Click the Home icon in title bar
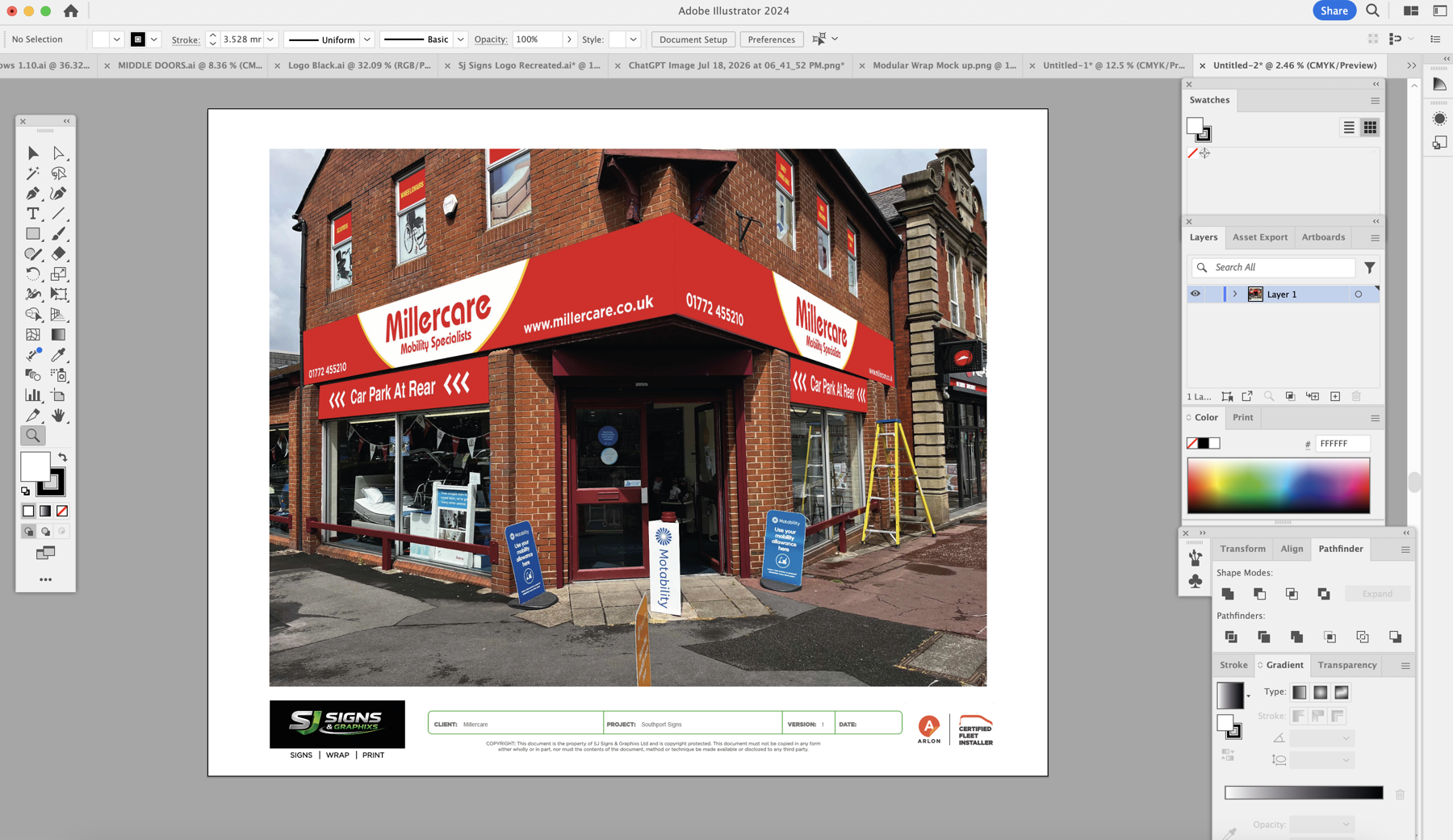 [71, 10]
